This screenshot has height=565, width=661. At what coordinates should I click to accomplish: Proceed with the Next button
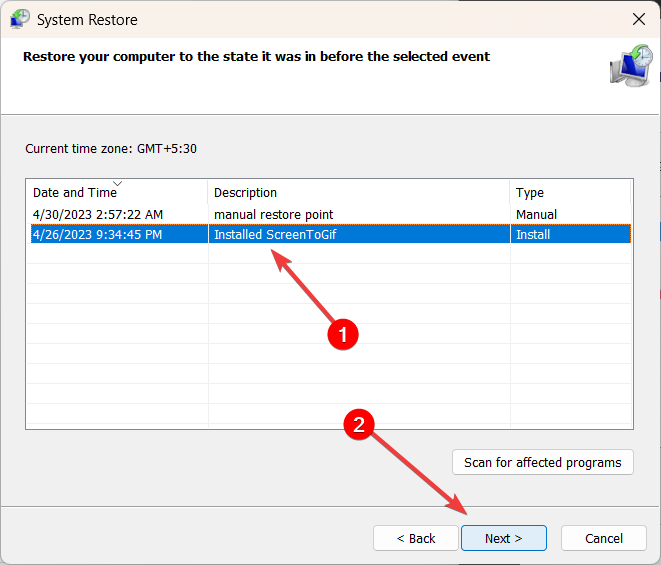point(504,538)
